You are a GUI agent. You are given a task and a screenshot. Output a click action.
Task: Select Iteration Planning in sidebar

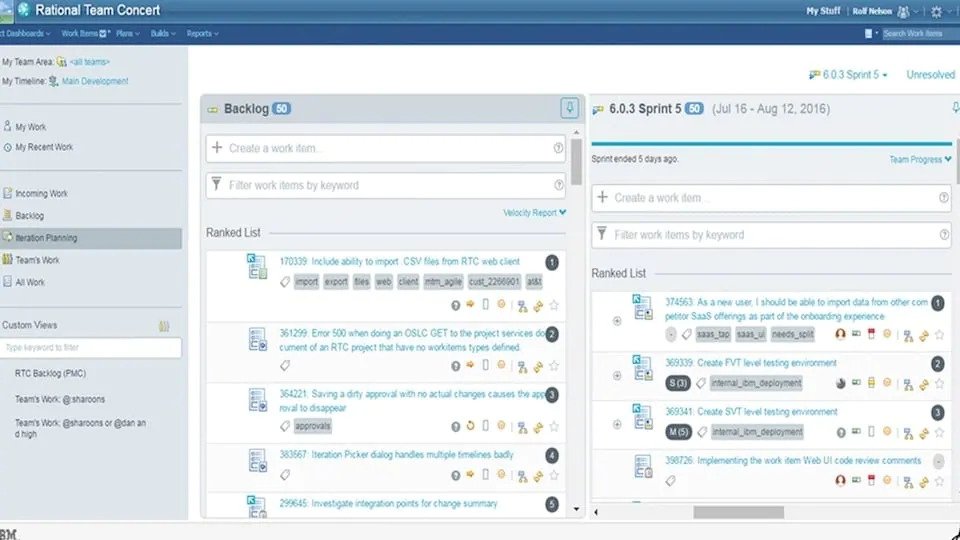(91, 238)
